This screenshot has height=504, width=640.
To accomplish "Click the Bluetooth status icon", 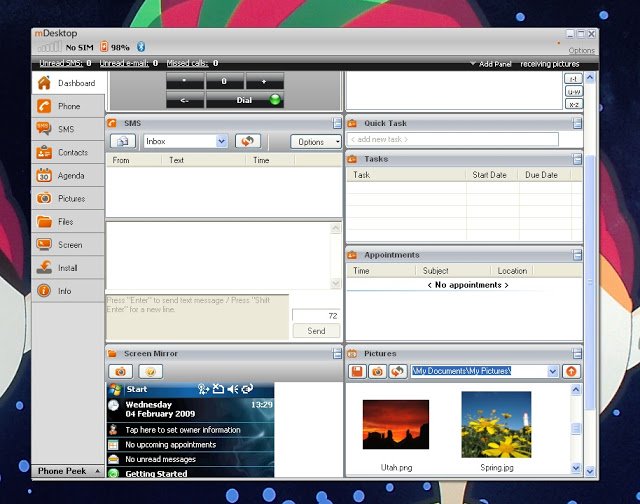I will click(141, 47).
